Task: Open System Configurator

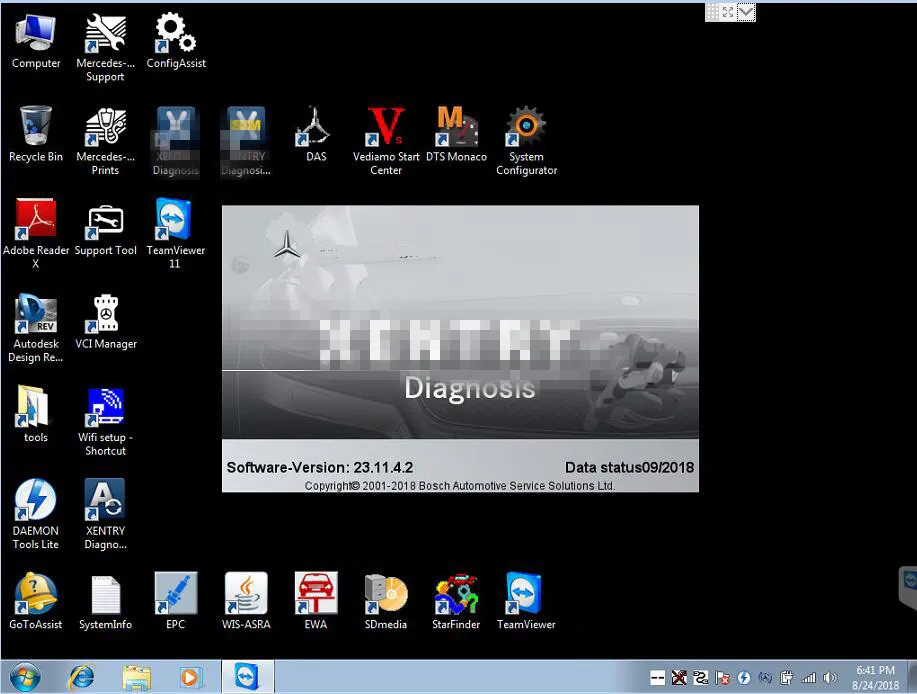Action: click(526, 140)
